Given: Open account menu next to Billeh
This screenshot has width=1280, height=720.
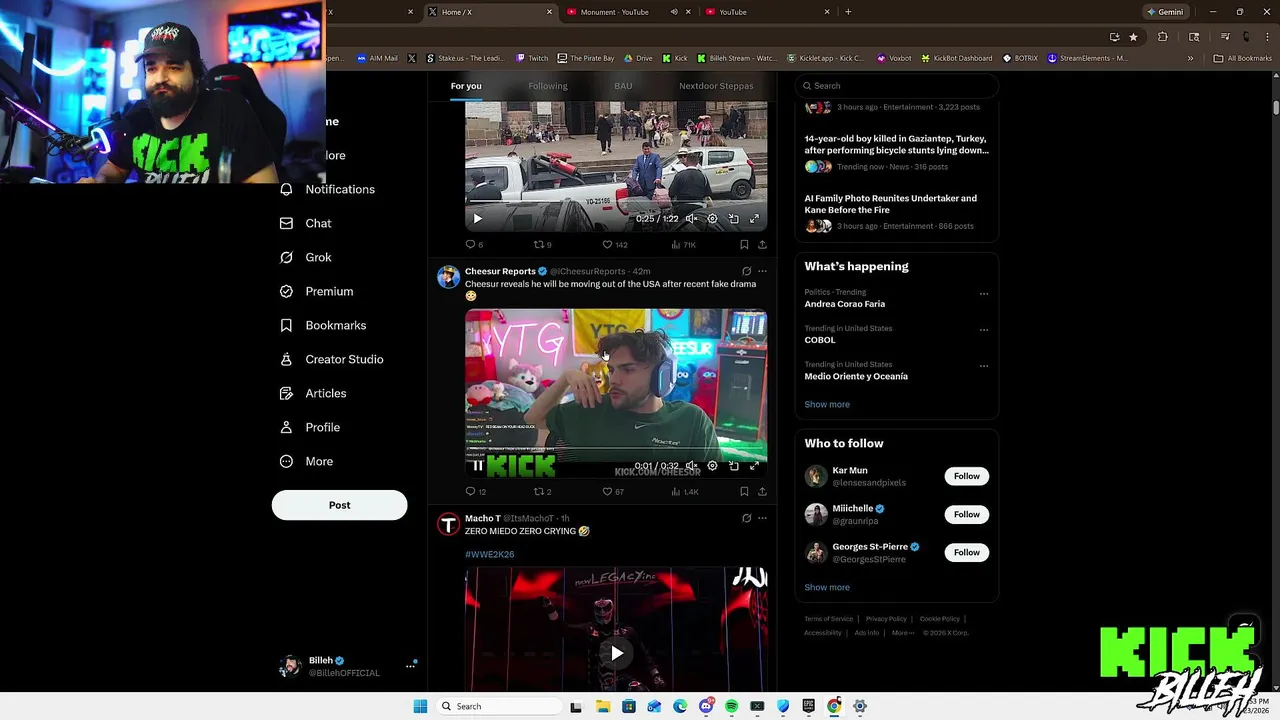Looking at the screenshot, I should click(410, 665).
